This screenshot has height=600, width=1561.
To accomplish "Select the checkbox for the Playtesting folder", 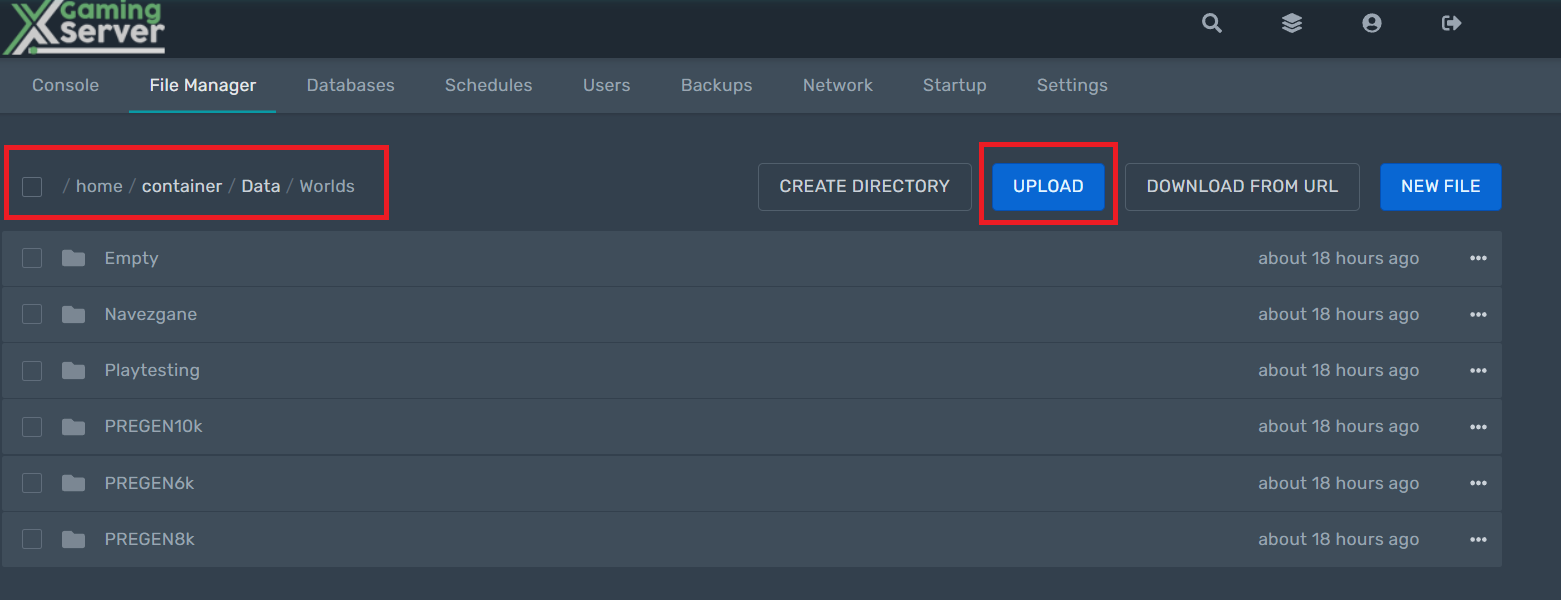I will point(31,370).
